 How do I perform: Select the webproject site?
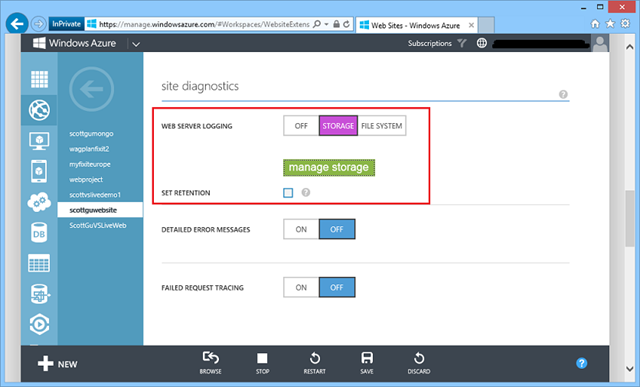[x=86, y=180]
